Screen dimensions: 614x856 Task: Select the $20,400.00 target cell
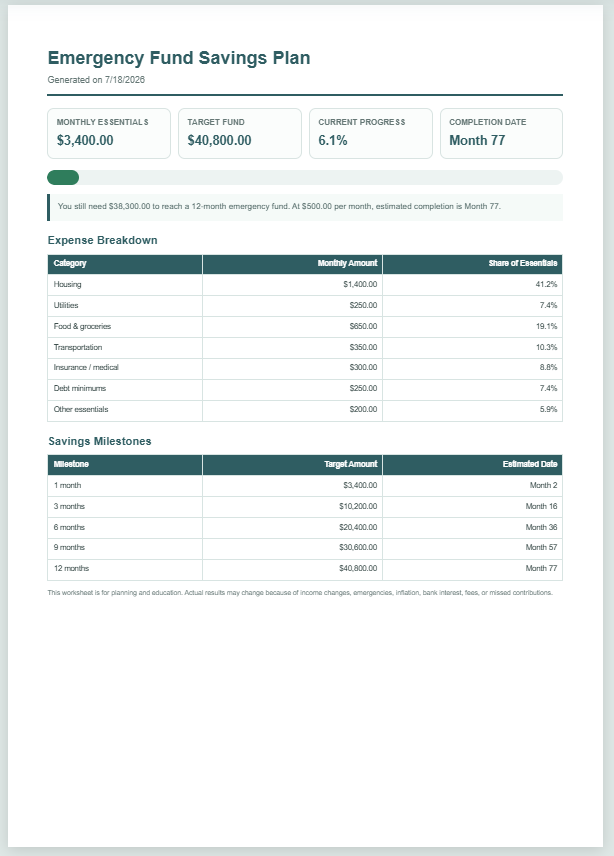(293, 527)
